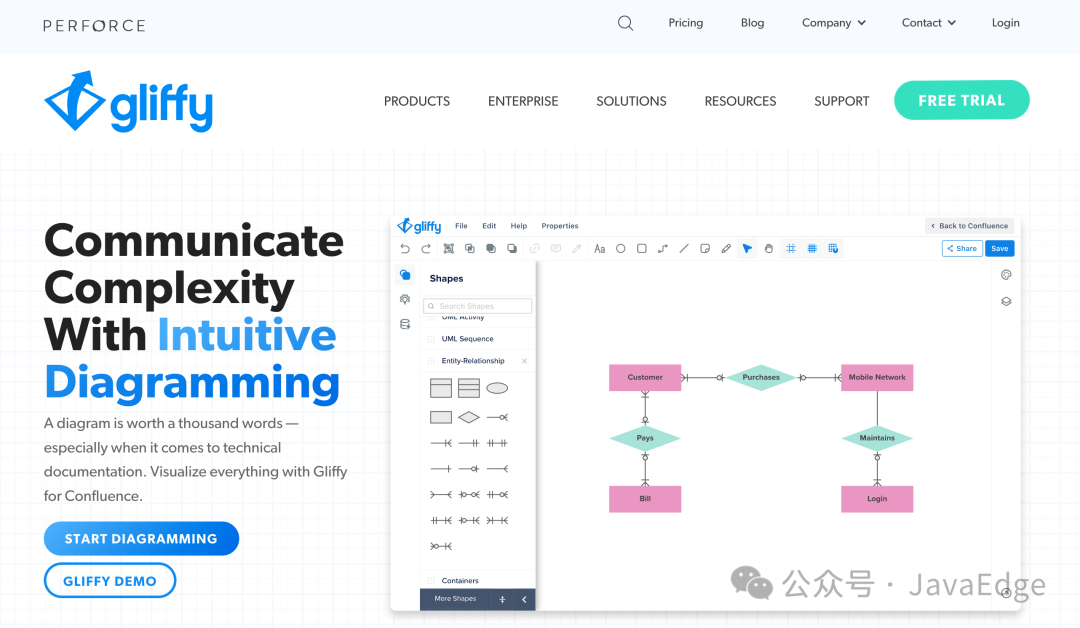Pick the diamond relationship shape in library
Screen dimensions: 1080x628
[x=469, y=417]
